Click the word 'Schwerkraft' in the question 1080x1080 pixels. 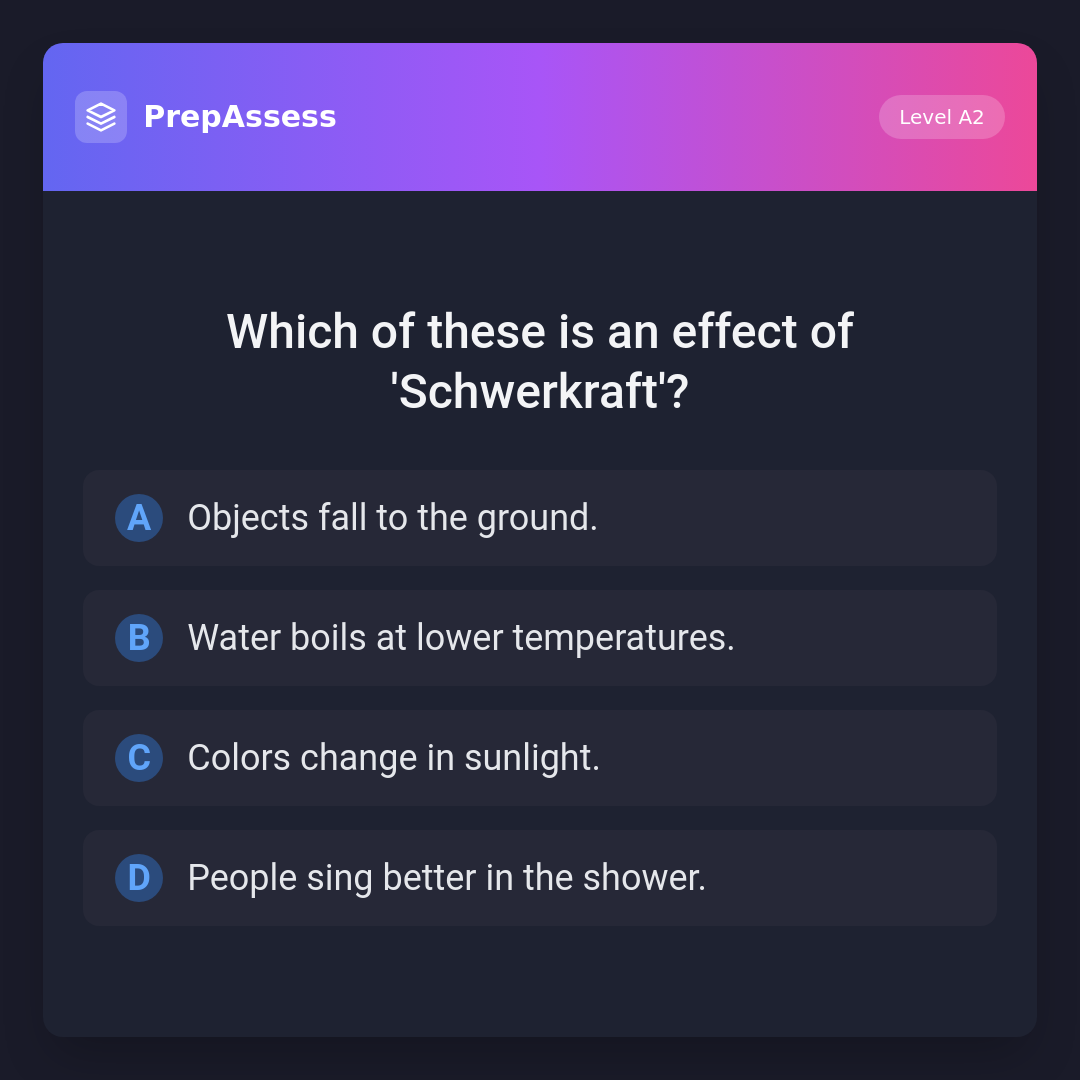529,392
